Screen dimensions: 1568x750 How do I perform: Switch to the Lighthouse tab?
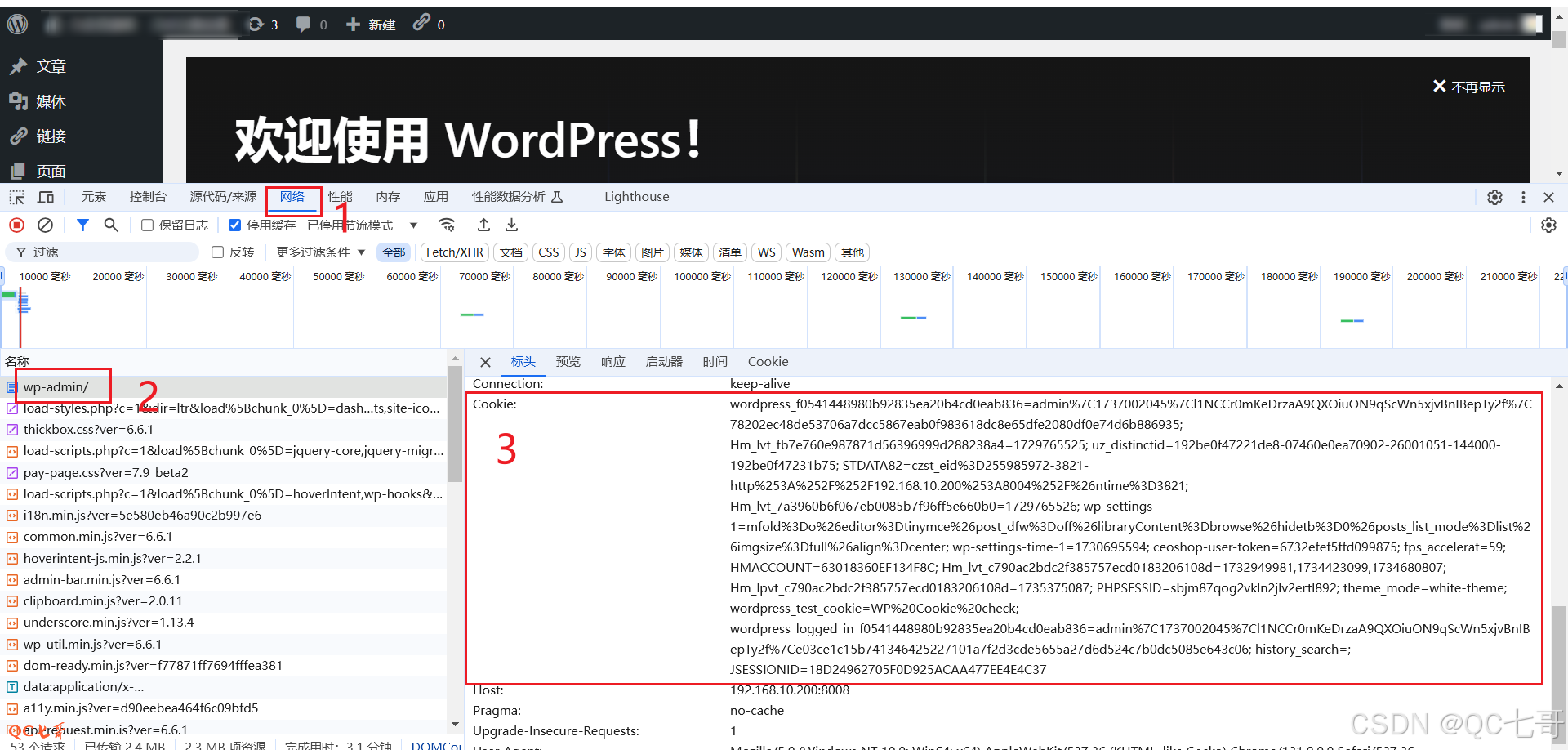pos(637,197)
